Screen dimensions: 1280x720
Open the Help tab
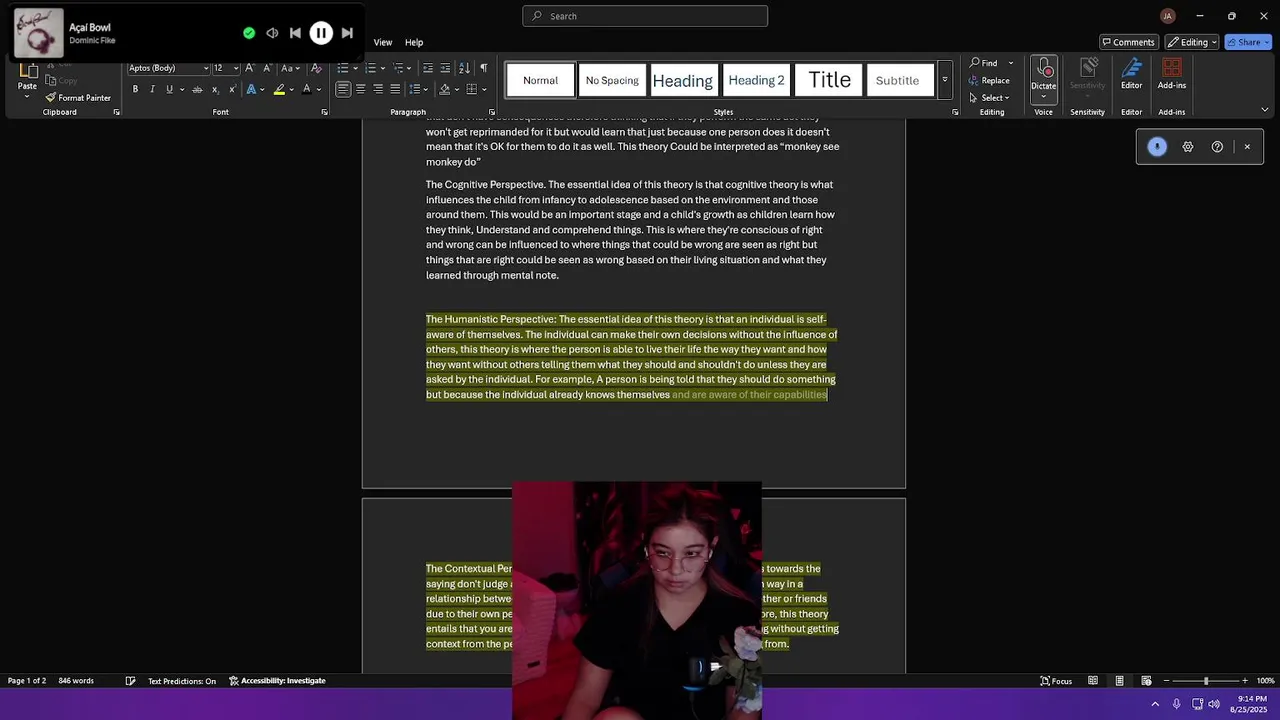414,42
